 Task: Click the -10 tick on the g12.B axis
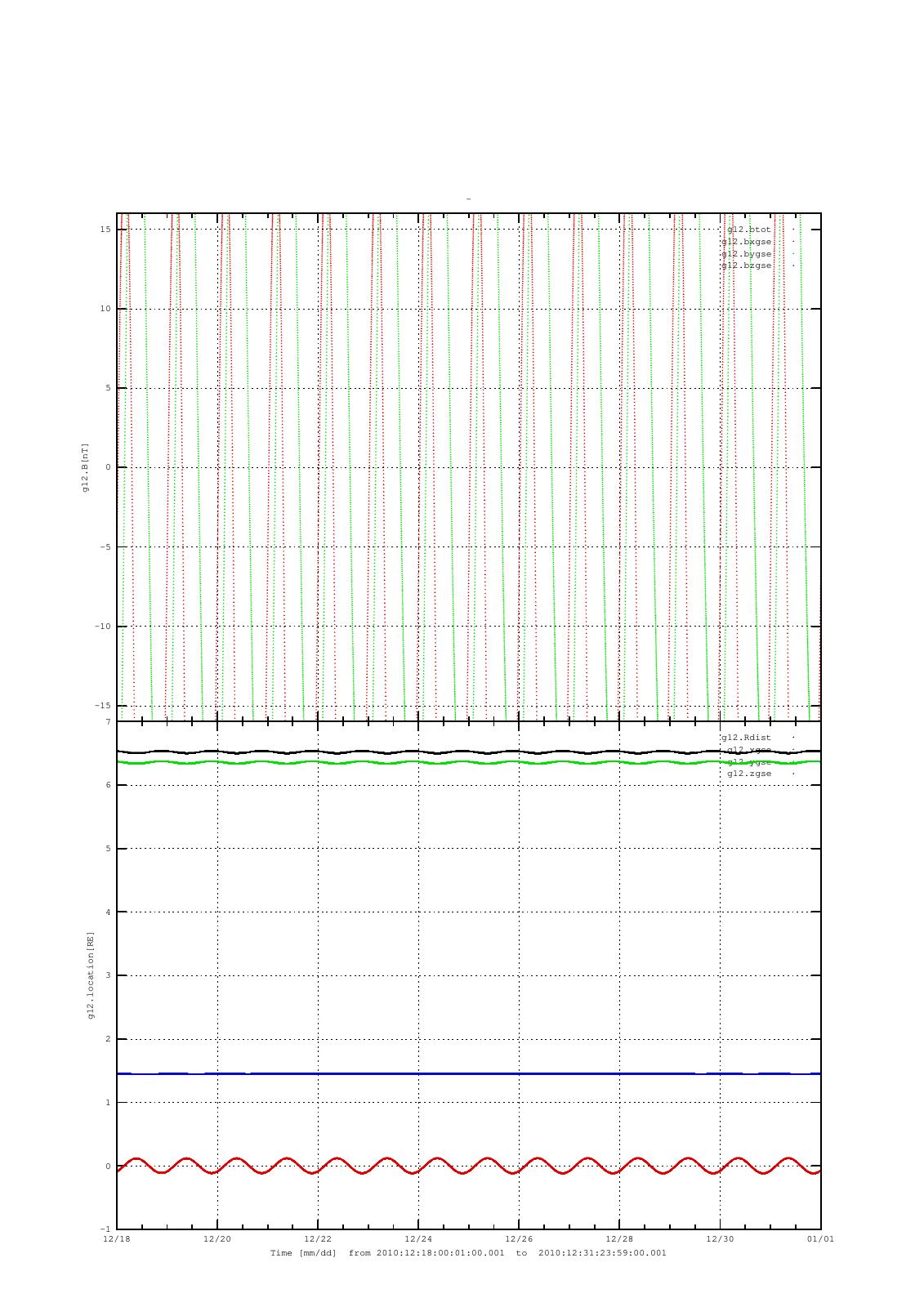pos(103,627)
